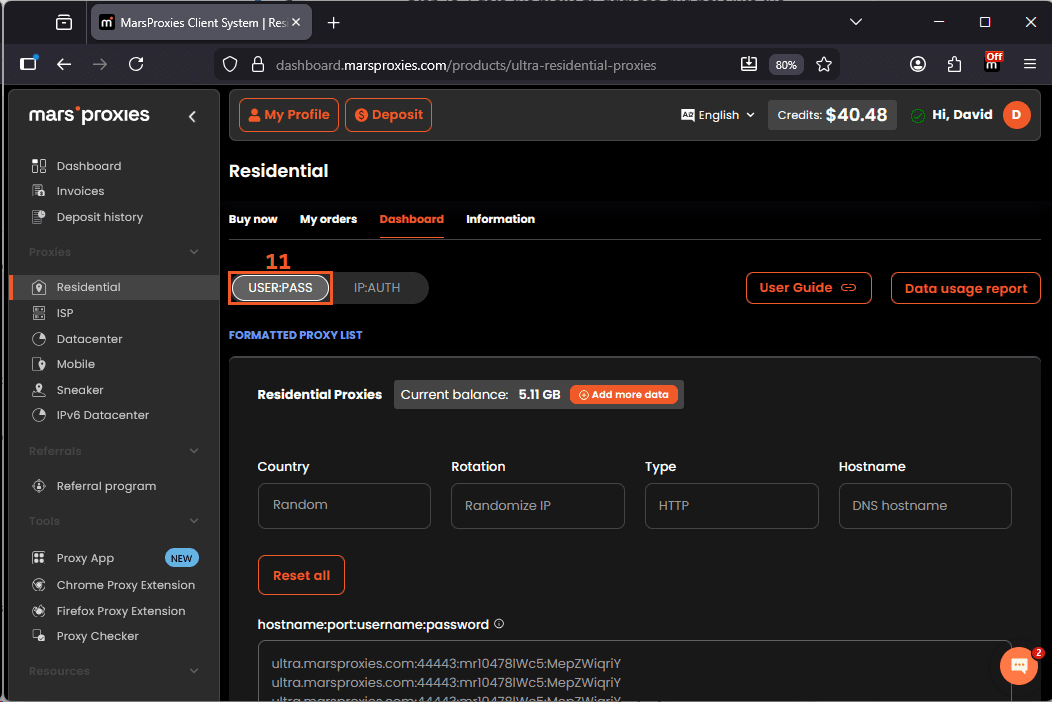
Task: Open the User Guide link button
Action: (x=808, y=288)
